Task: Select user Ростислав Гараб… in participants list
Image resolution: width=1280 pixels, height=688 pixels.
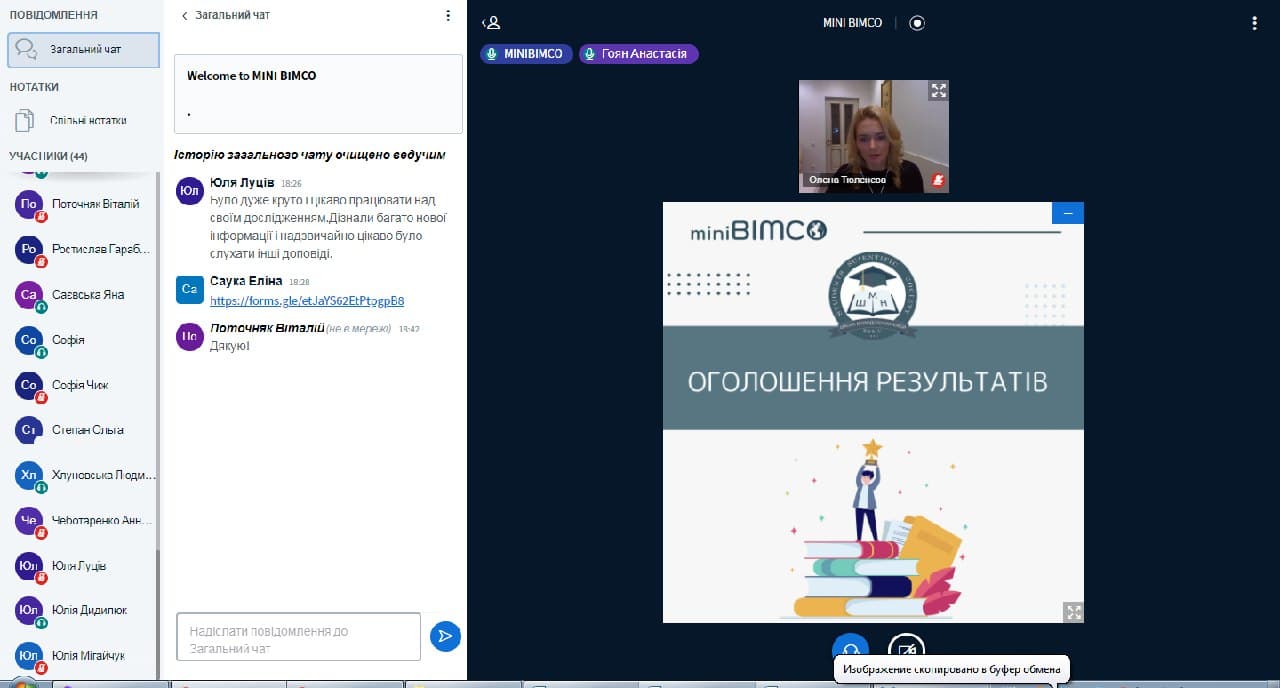Action: [x=84, y=249]
